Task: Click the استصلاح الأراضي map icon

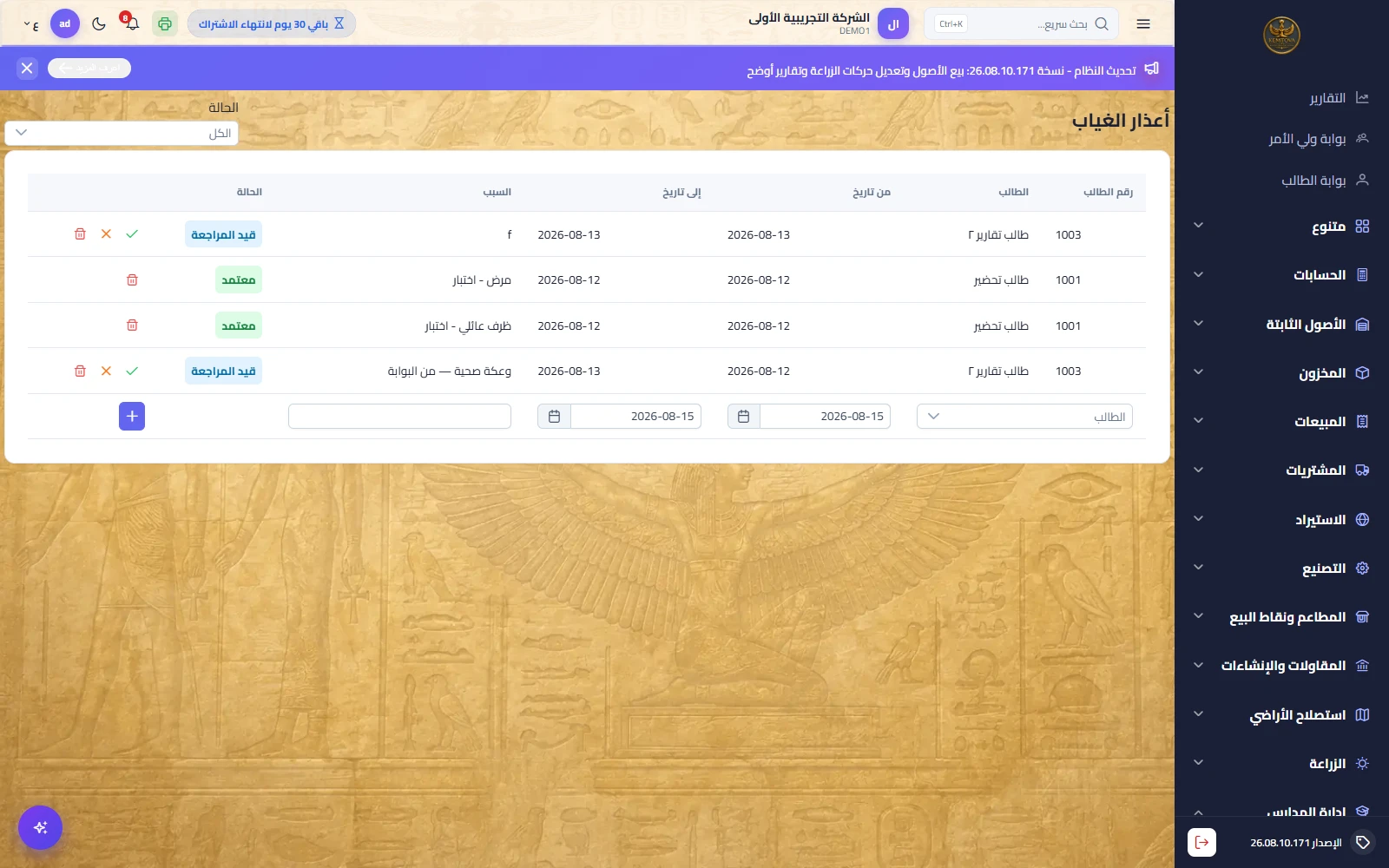Action: tap(1362, 714)
